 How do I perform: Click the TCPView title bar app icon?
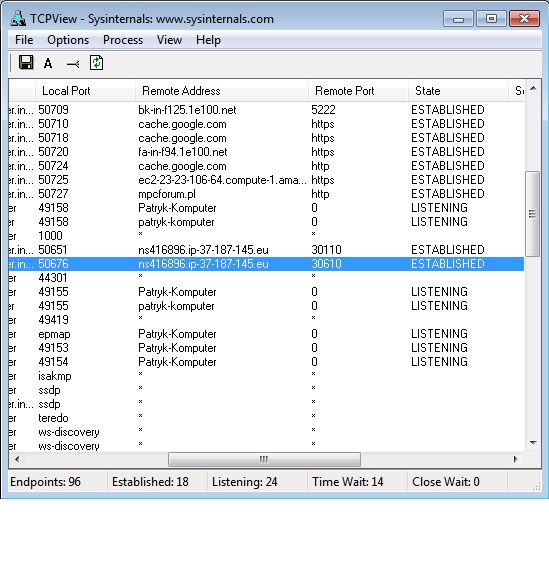18,18
